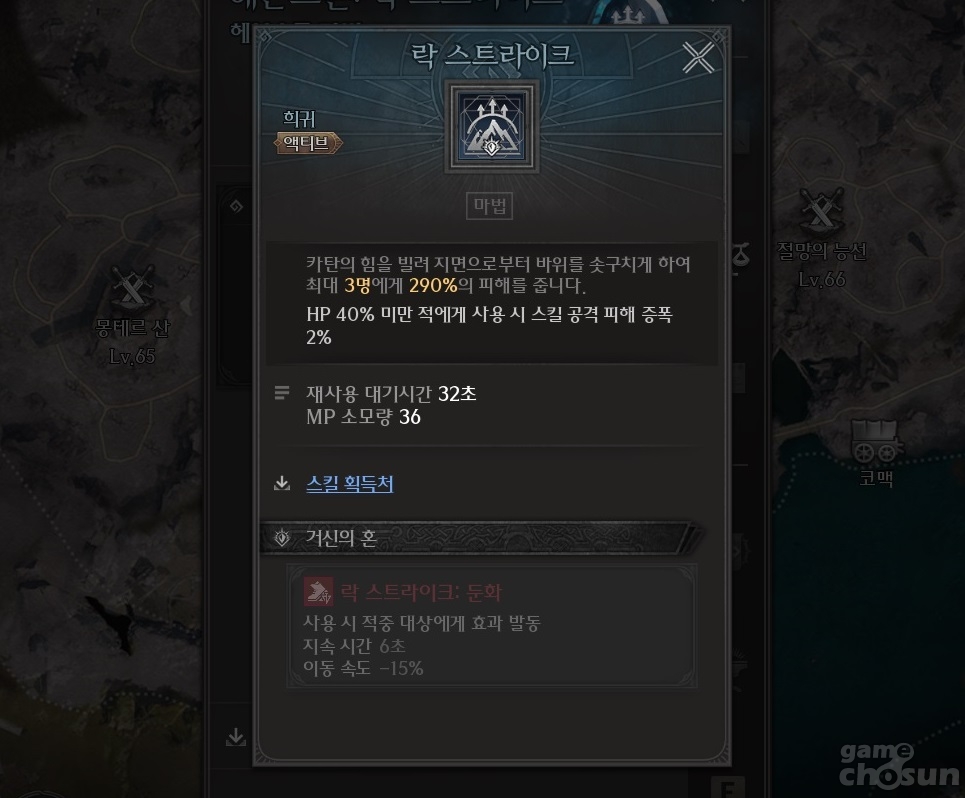
Task: Click the 몽테르 산 Lv.65 map label
Action: (x=132, y=341)
